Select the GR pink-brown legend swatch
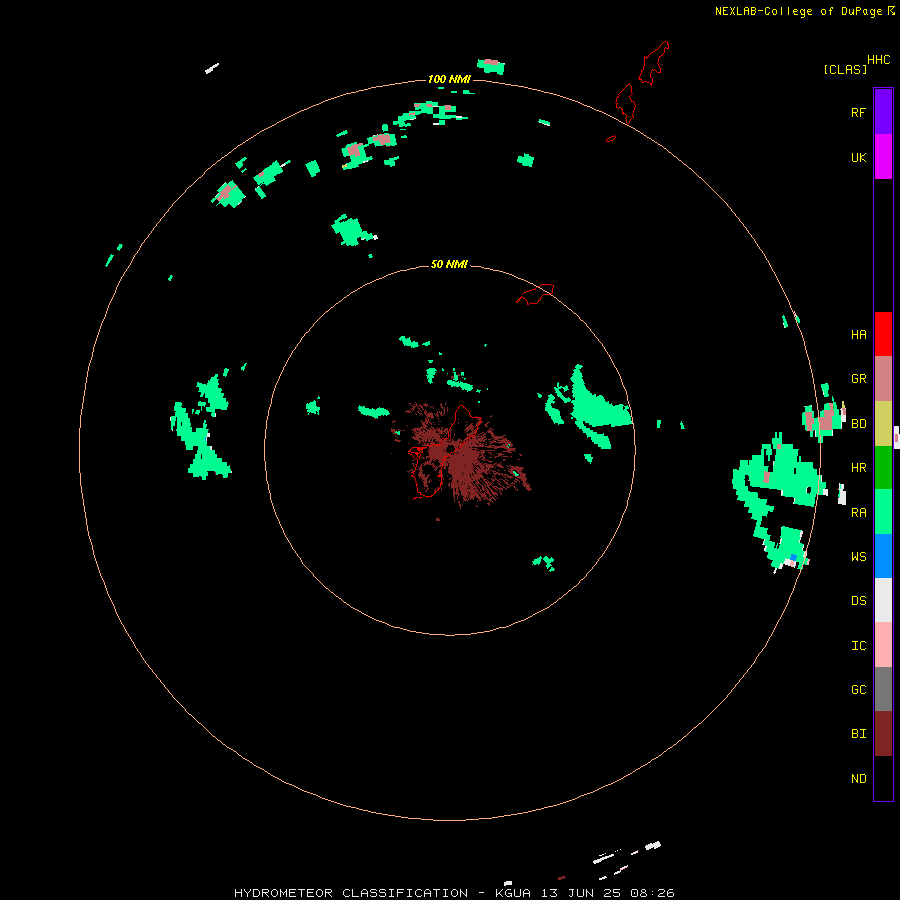 point(883,379)
